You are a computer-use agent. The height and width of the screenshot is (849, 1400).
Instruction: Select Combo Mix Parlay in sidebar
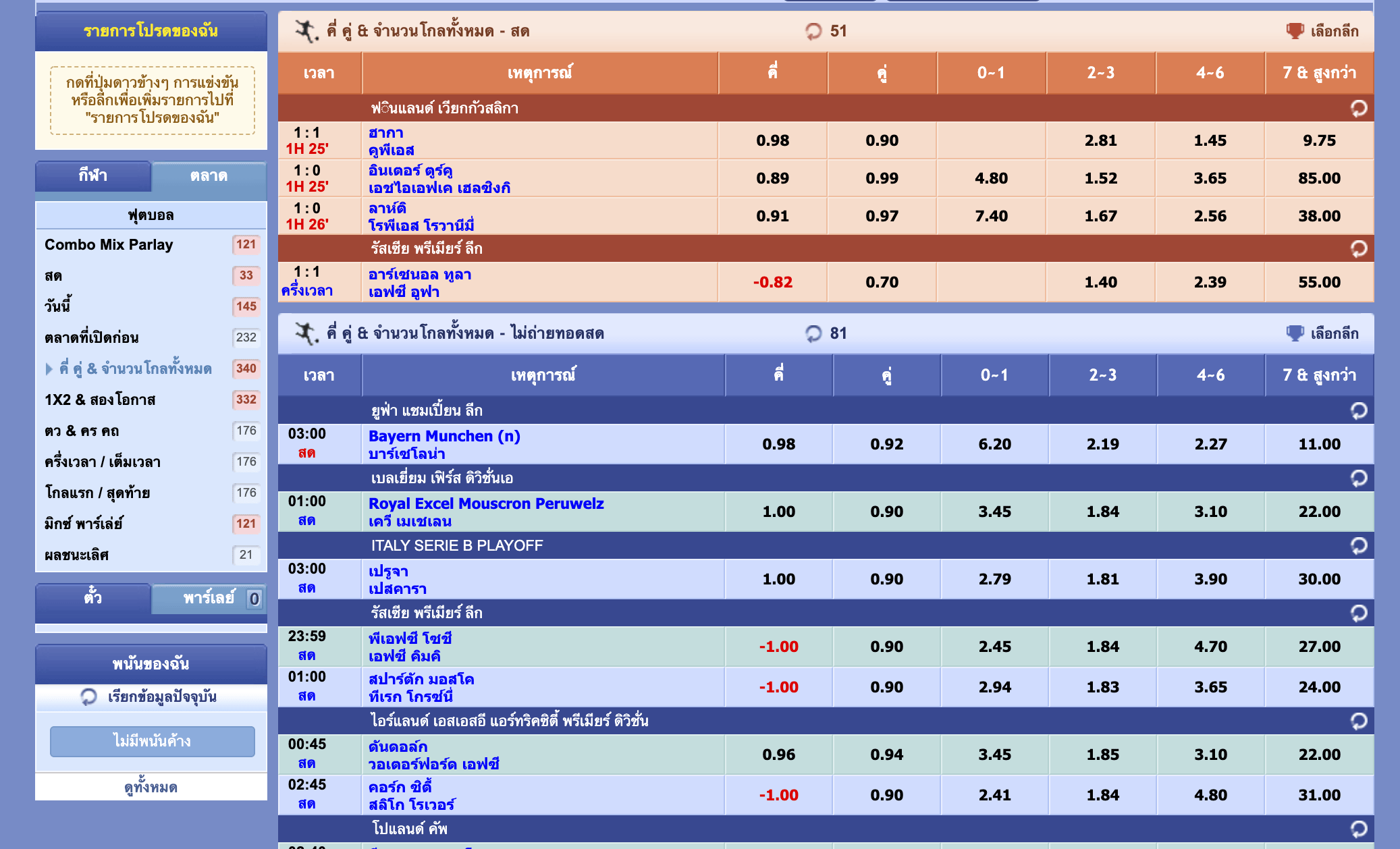[x=109, y=245]
